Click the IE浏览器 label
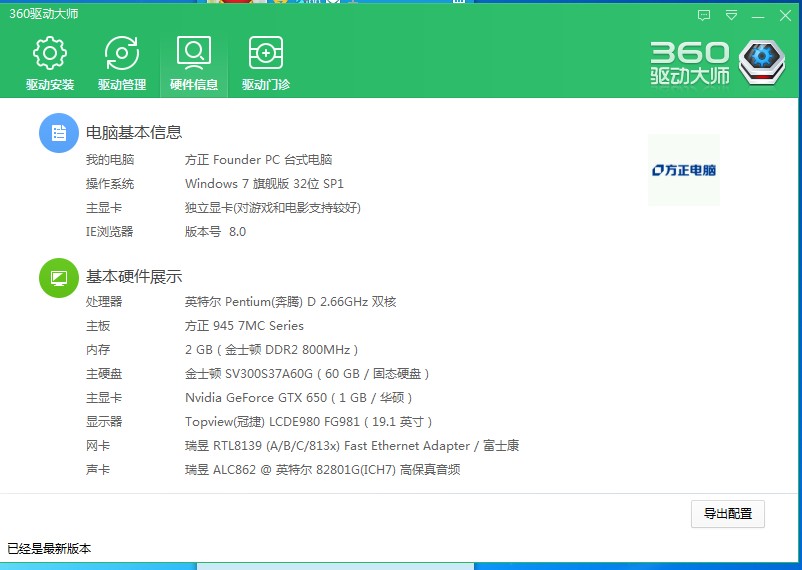802x570 pixels. pos(109,232)
